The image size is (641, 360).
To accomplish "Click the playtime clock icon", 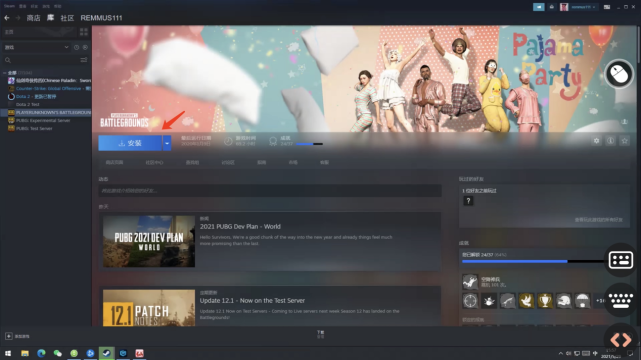I will (228, 141).
